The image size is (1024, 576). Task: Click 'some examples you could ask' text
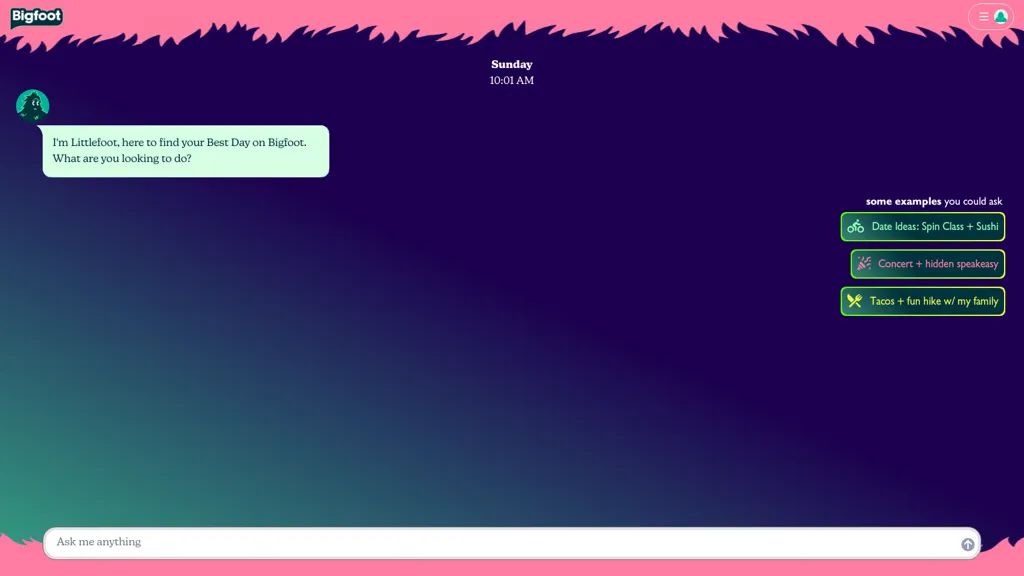click(934, 201)
